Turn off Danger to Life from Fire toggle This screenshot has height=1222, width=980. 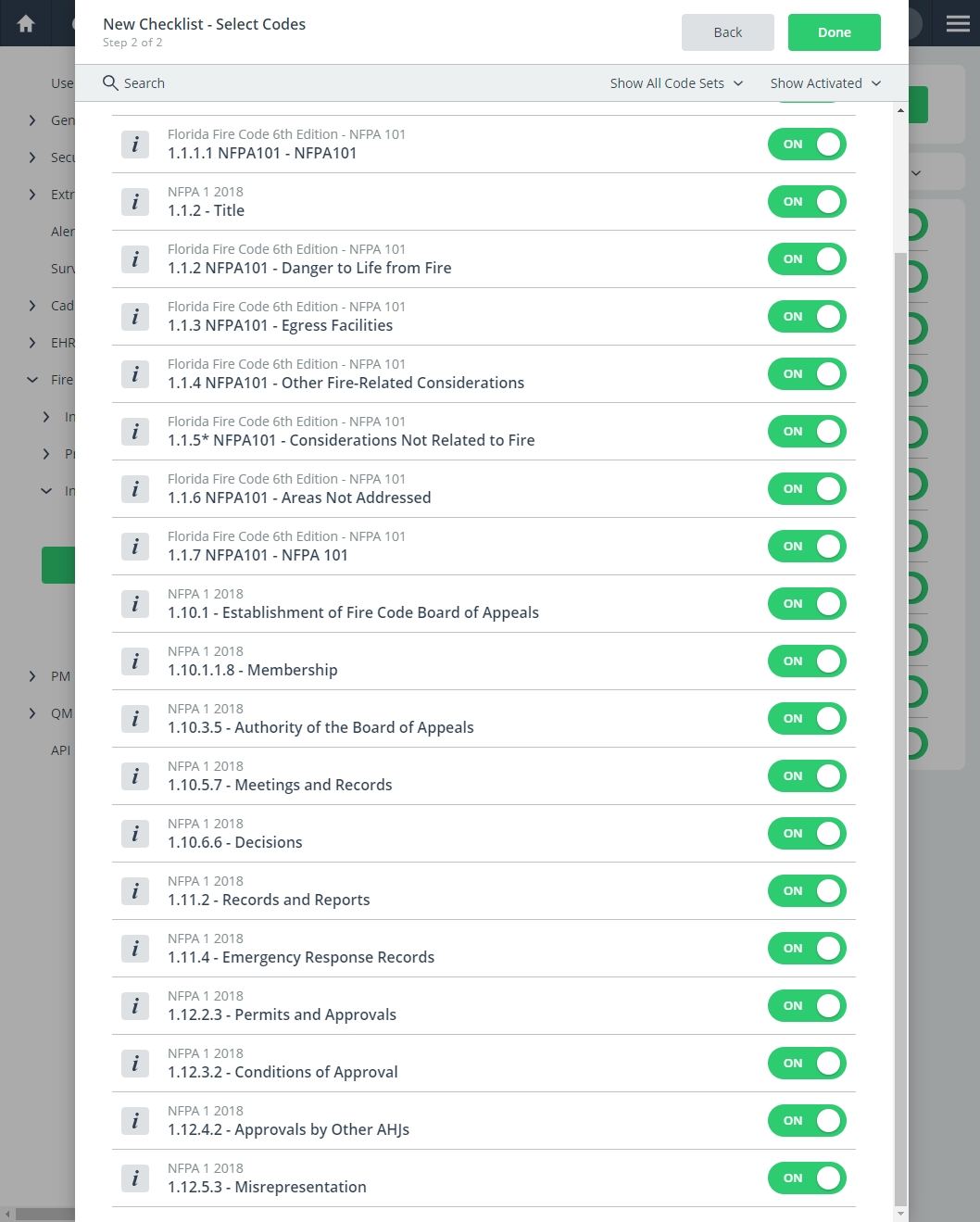807,259
